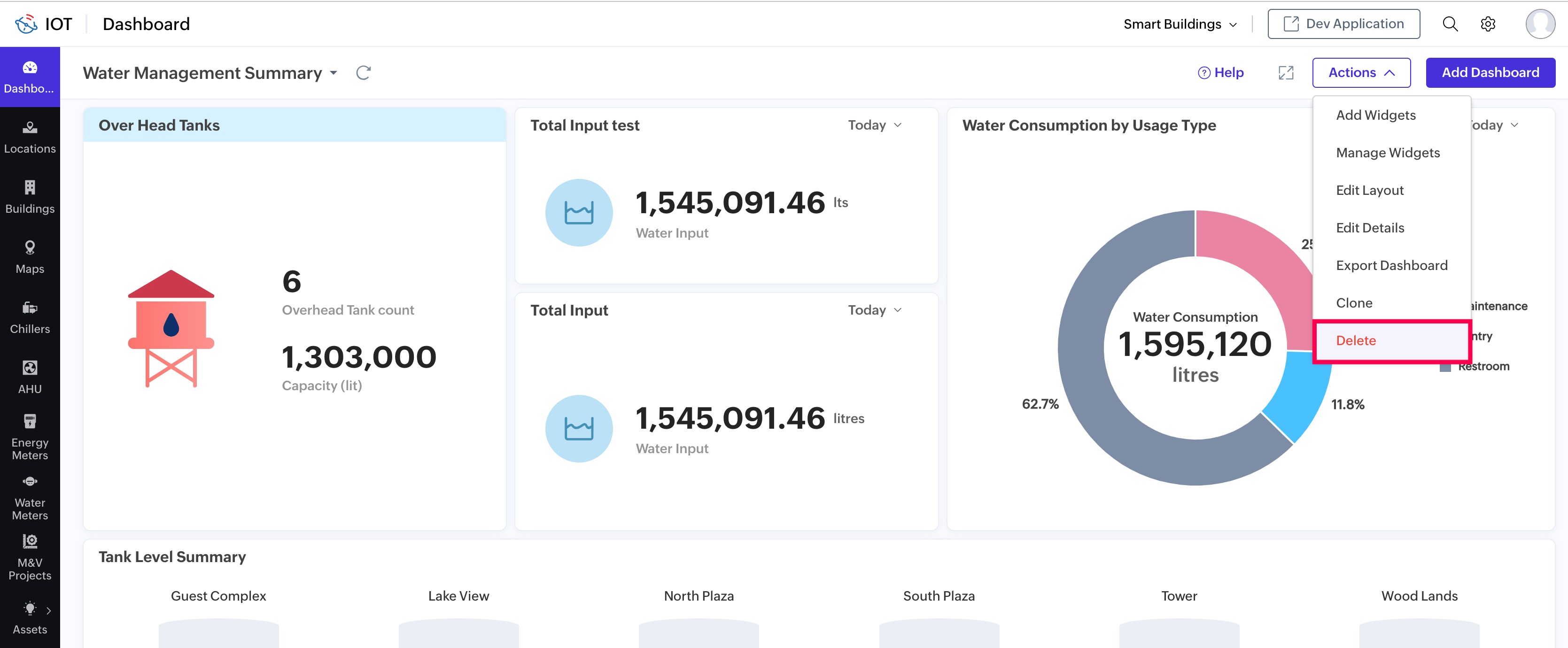Click the Add Dashboard button

click(x=1490, y=73)
